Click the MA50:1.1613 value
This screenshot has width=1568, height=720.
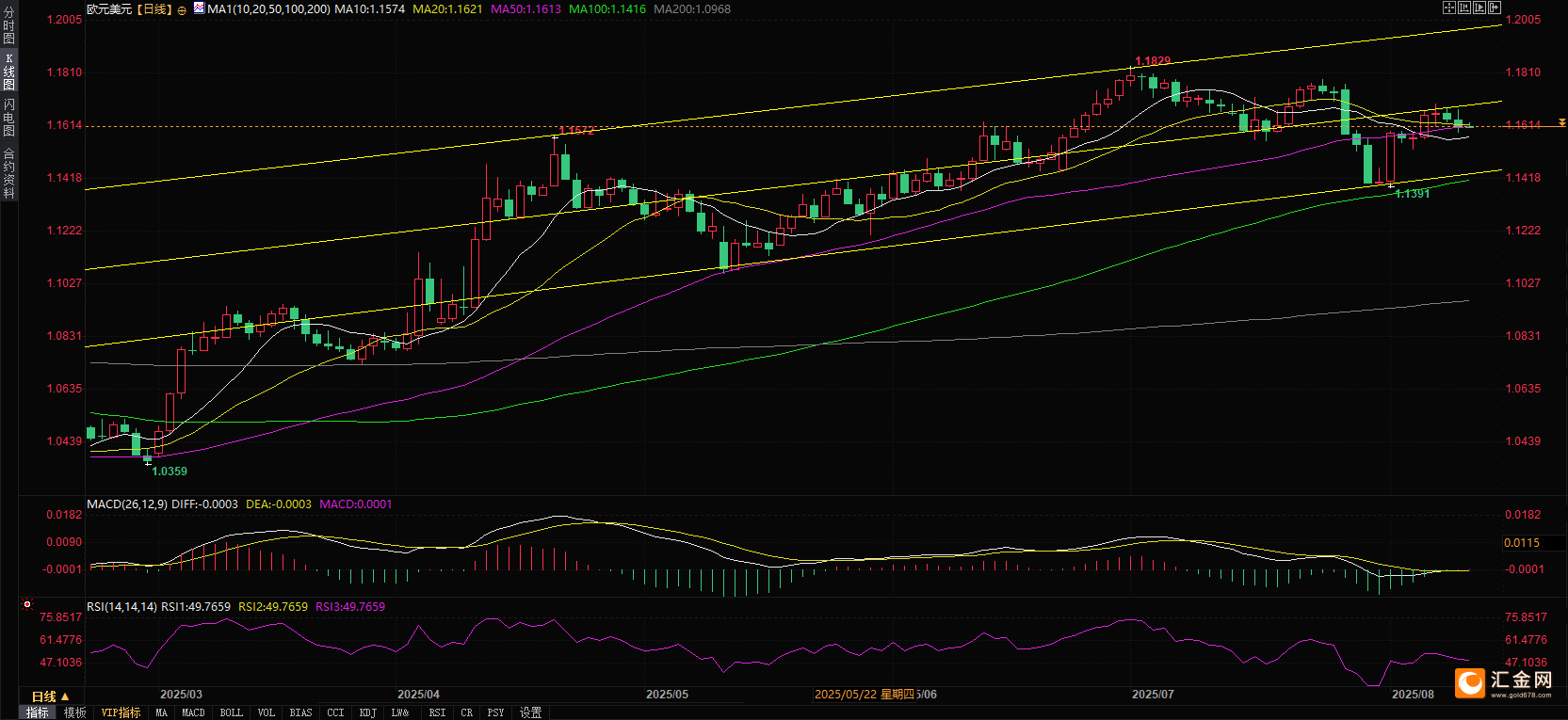pos(525,9)
